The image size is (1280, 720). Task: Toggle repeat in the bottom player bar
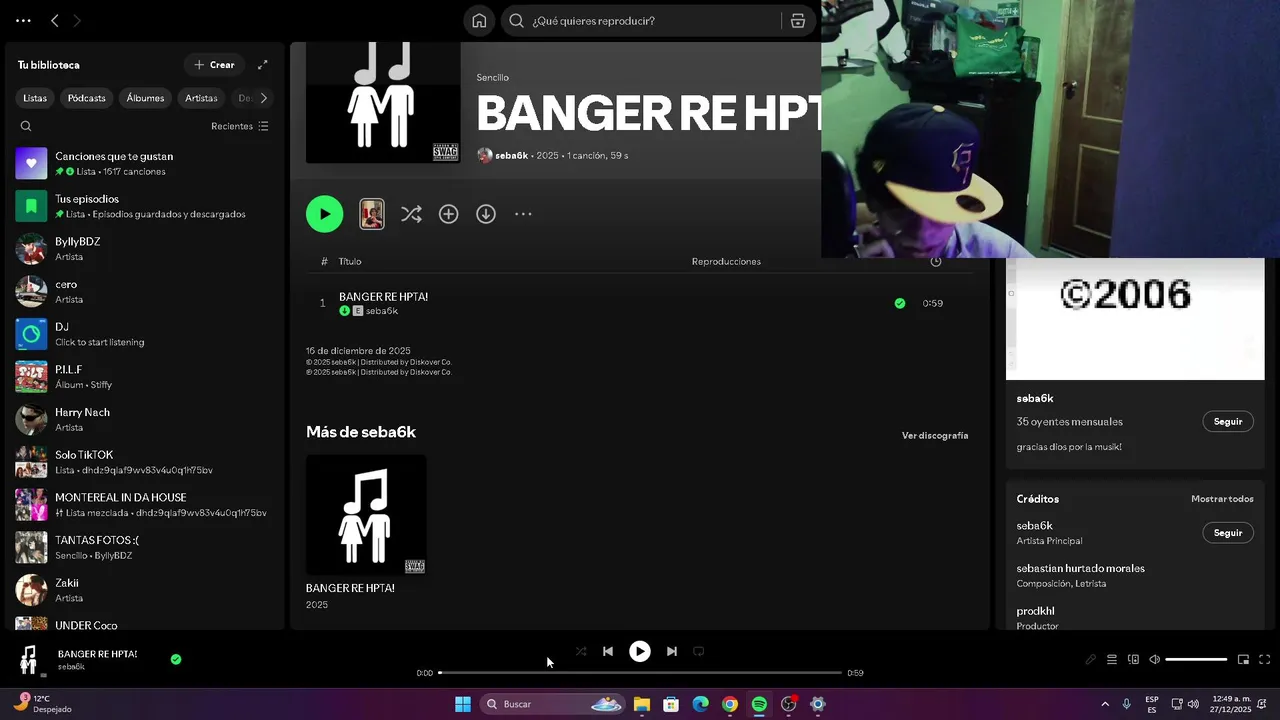coord(699,651)
